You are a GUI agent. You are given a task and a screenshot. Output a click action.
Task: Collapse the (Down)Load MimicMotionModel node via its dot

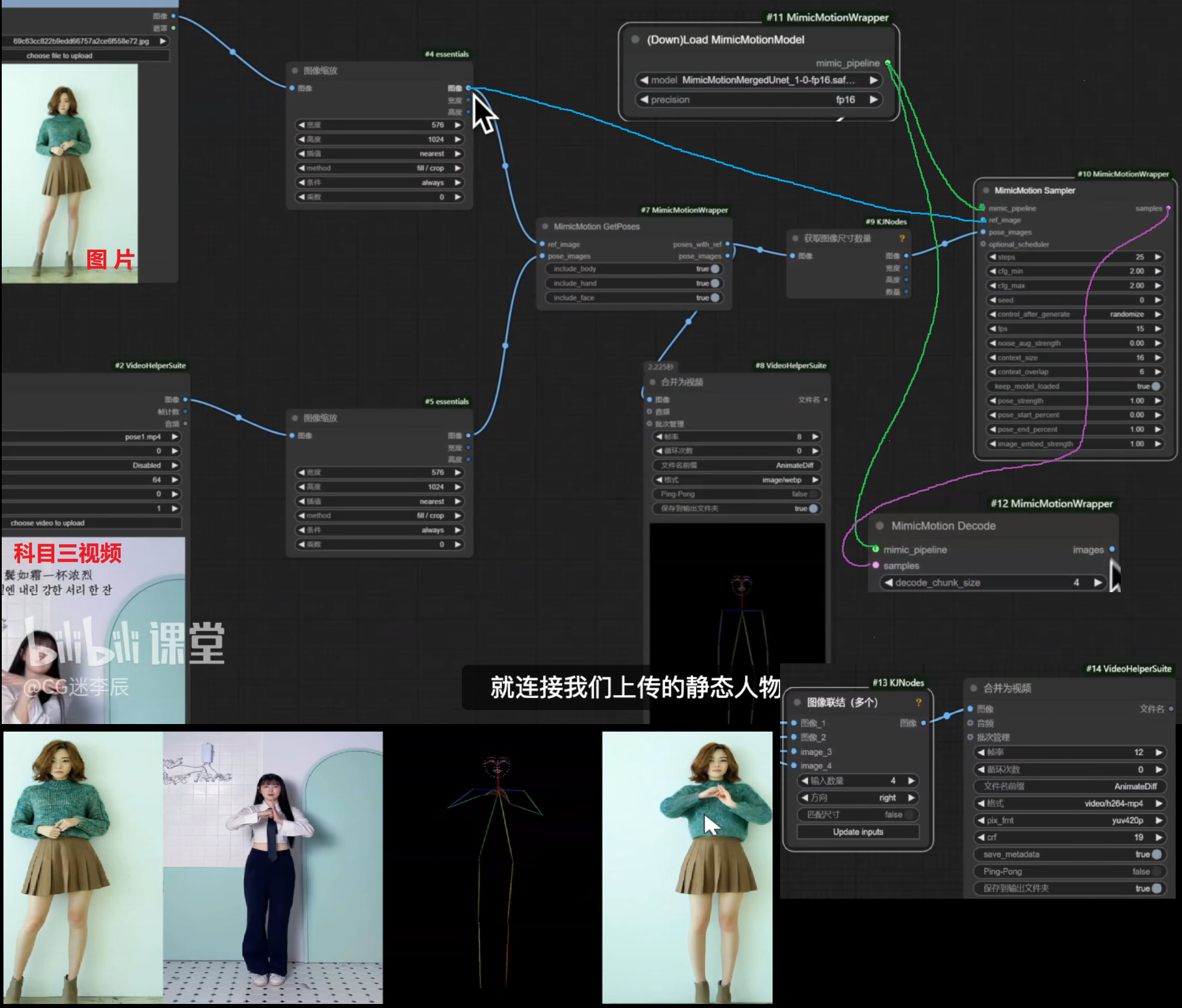tap(635, 39)
